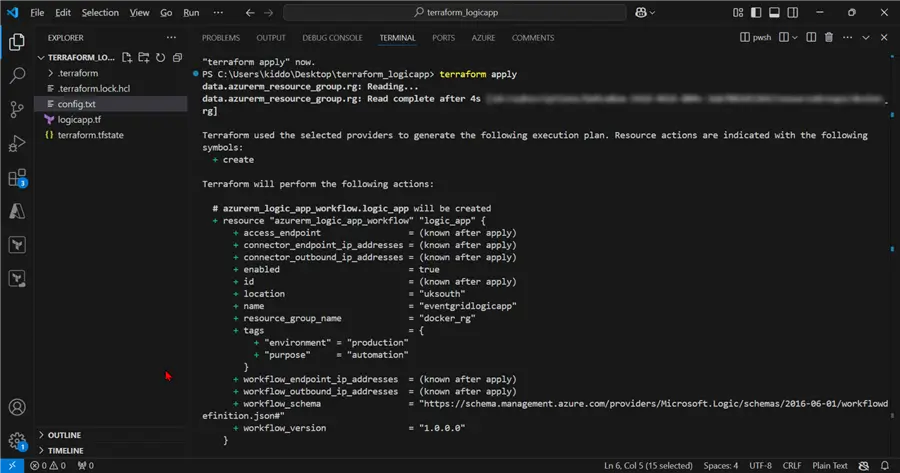Restore panel size with chevron
This screenshot has height=473, width=900.
tap(866, 37)
